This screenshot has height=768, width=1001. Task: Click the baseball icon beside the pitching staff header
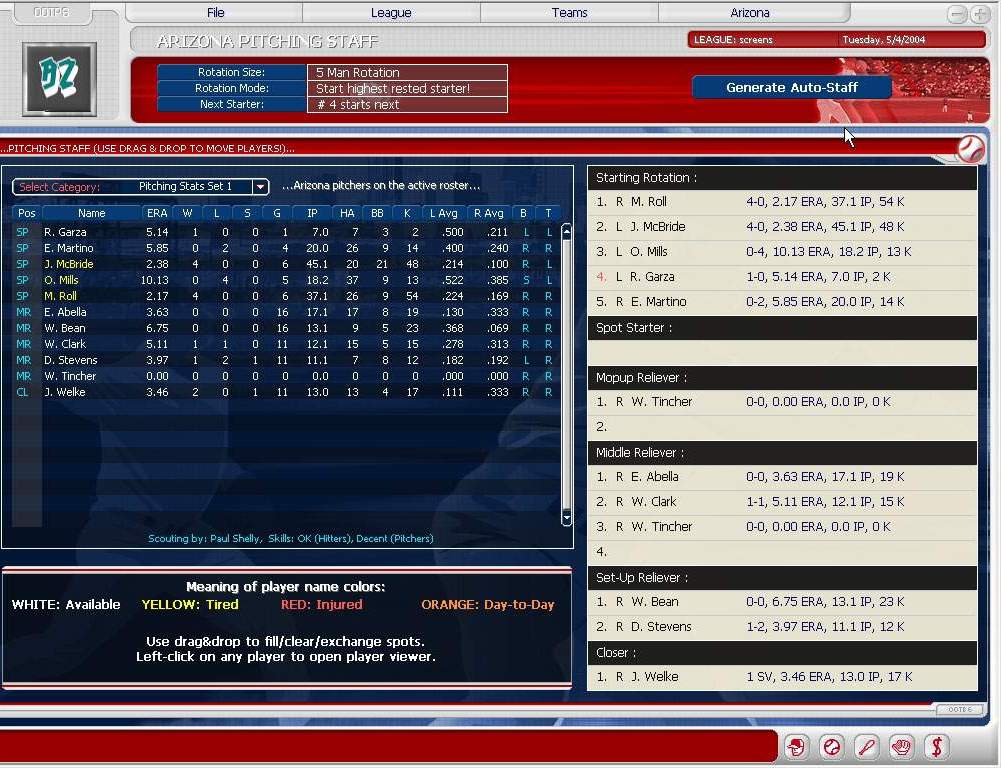[x=970, y=149]
